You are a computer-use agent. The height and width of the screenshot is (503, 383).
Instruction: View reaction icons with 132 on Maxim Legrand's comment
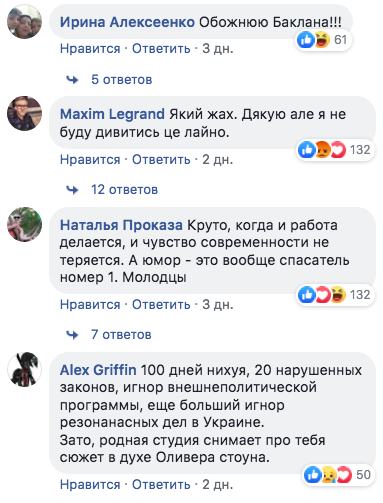335,150
